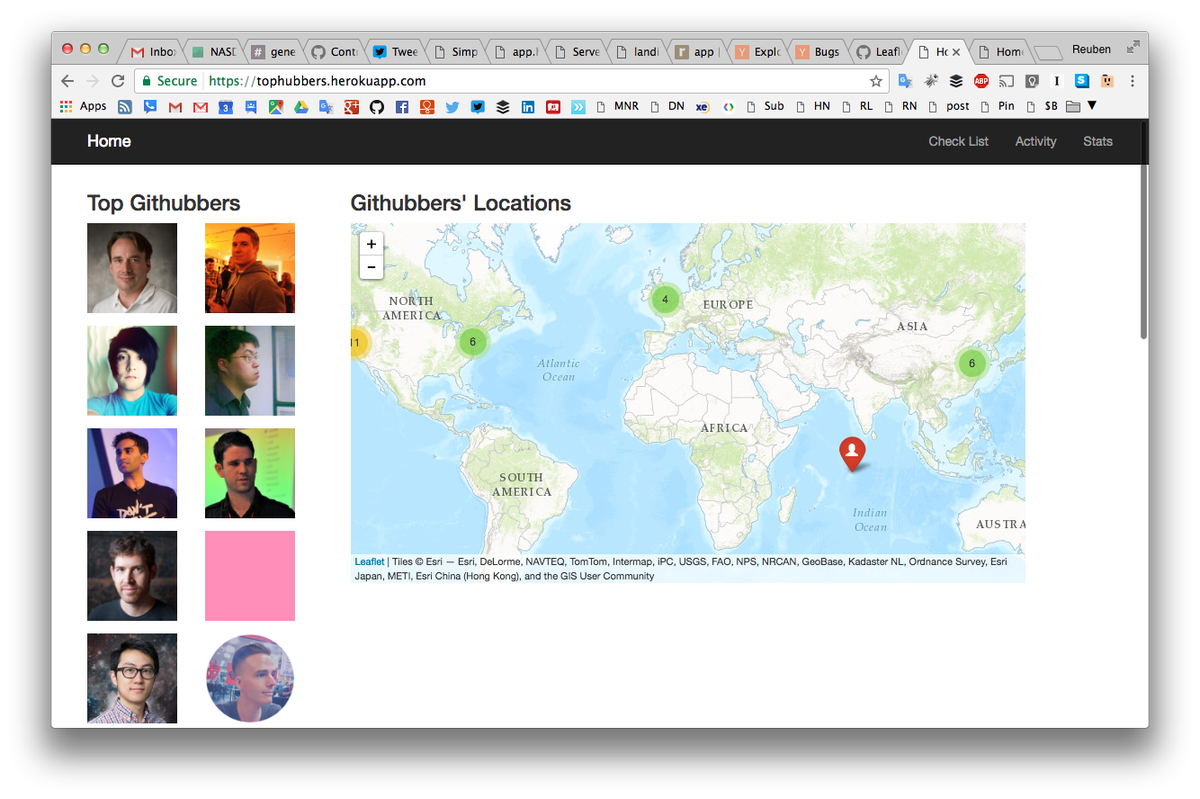1200x799 pixels.
Task: Open the Google Drive bookmark
Action: coord(301,106)
